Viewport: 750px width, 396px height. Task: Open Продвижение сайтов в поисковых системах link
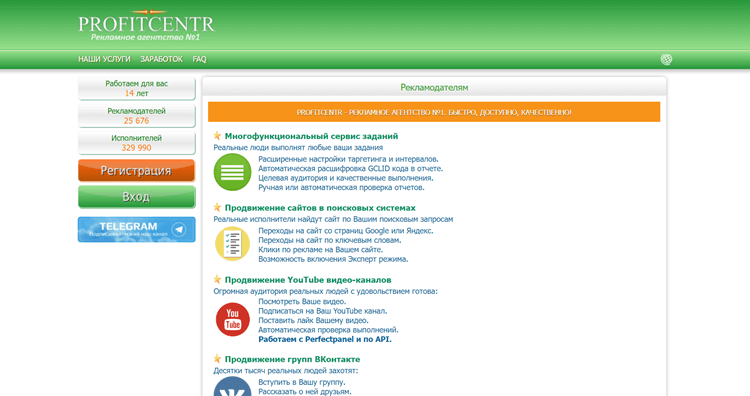pos(320,208)
